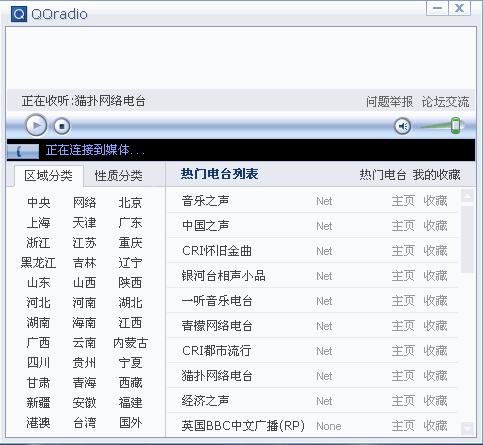Click 收藏 for CRI怀旧金曲
Viewport: 483px width, 445px height.
click(435, 251)
